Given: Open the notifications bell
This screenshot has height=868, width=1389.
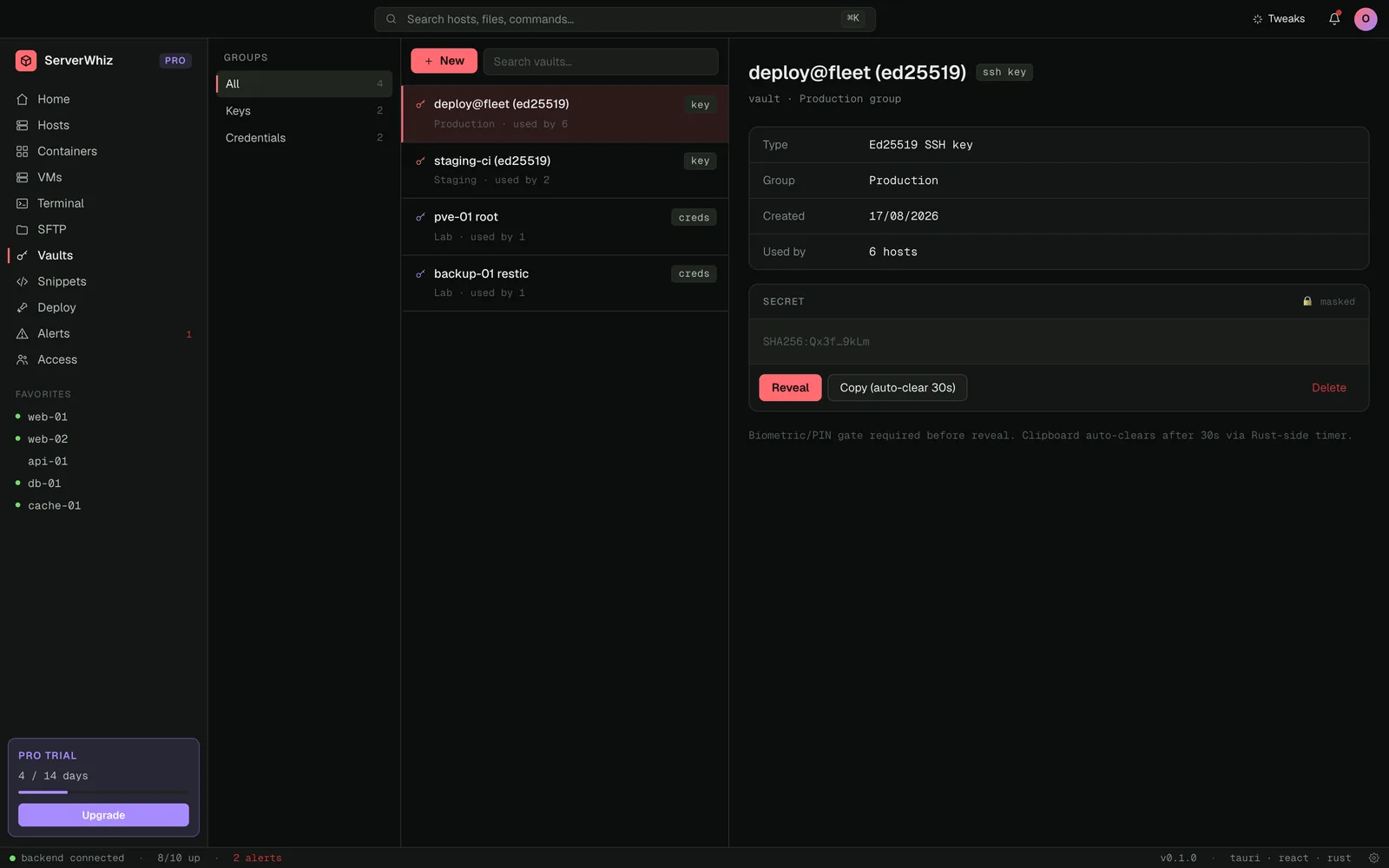Looking at the screenshot, I should point(1334,19).
